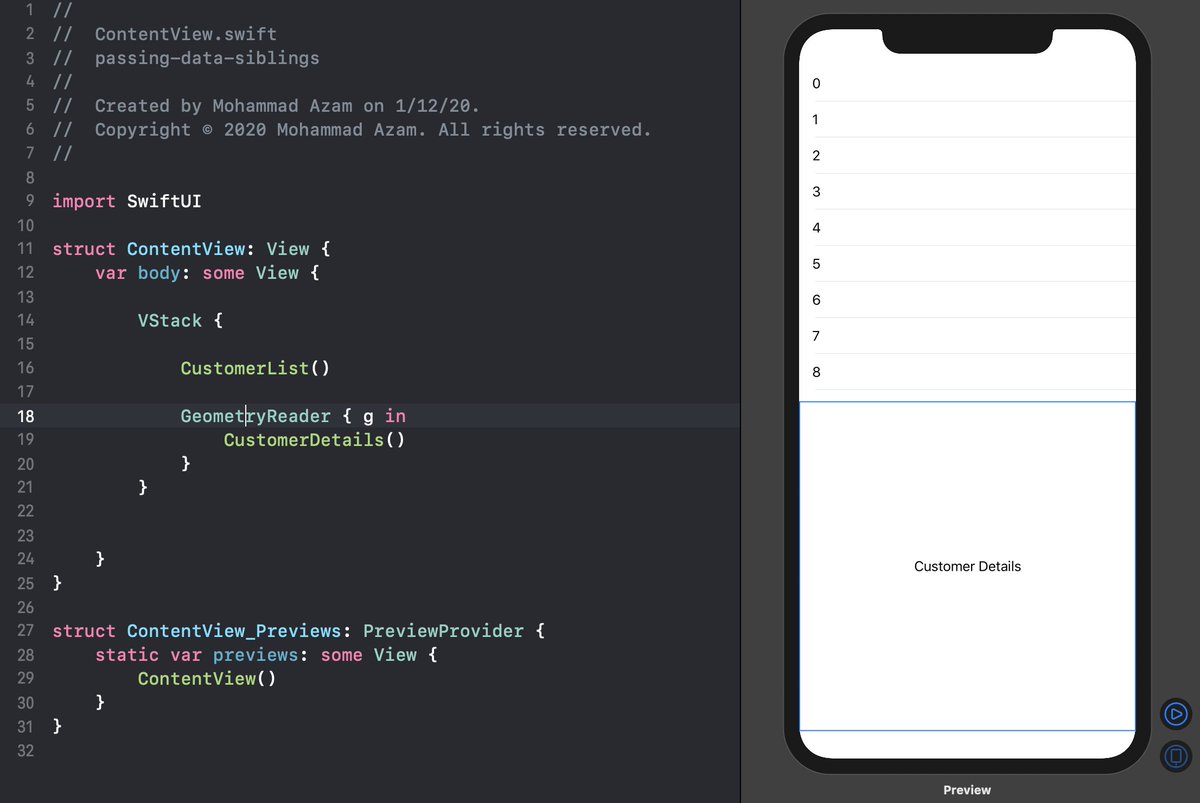Click import SwiftUI statement
The image size is (1200, 803).
tap(127, 201)
